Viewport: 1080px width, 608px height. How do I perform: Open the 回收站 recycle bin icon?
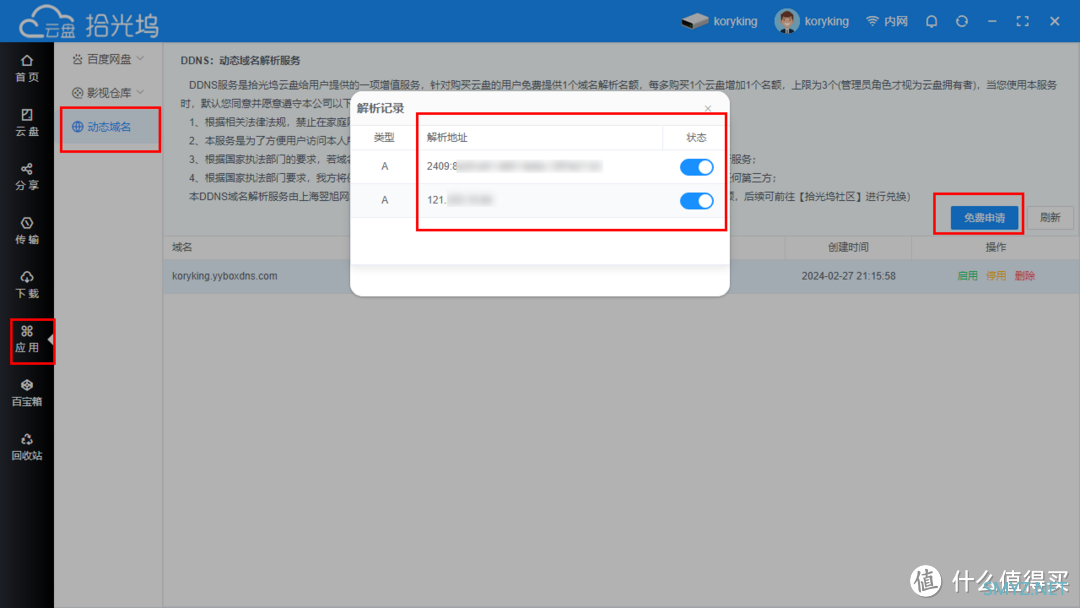click(27, 446)
